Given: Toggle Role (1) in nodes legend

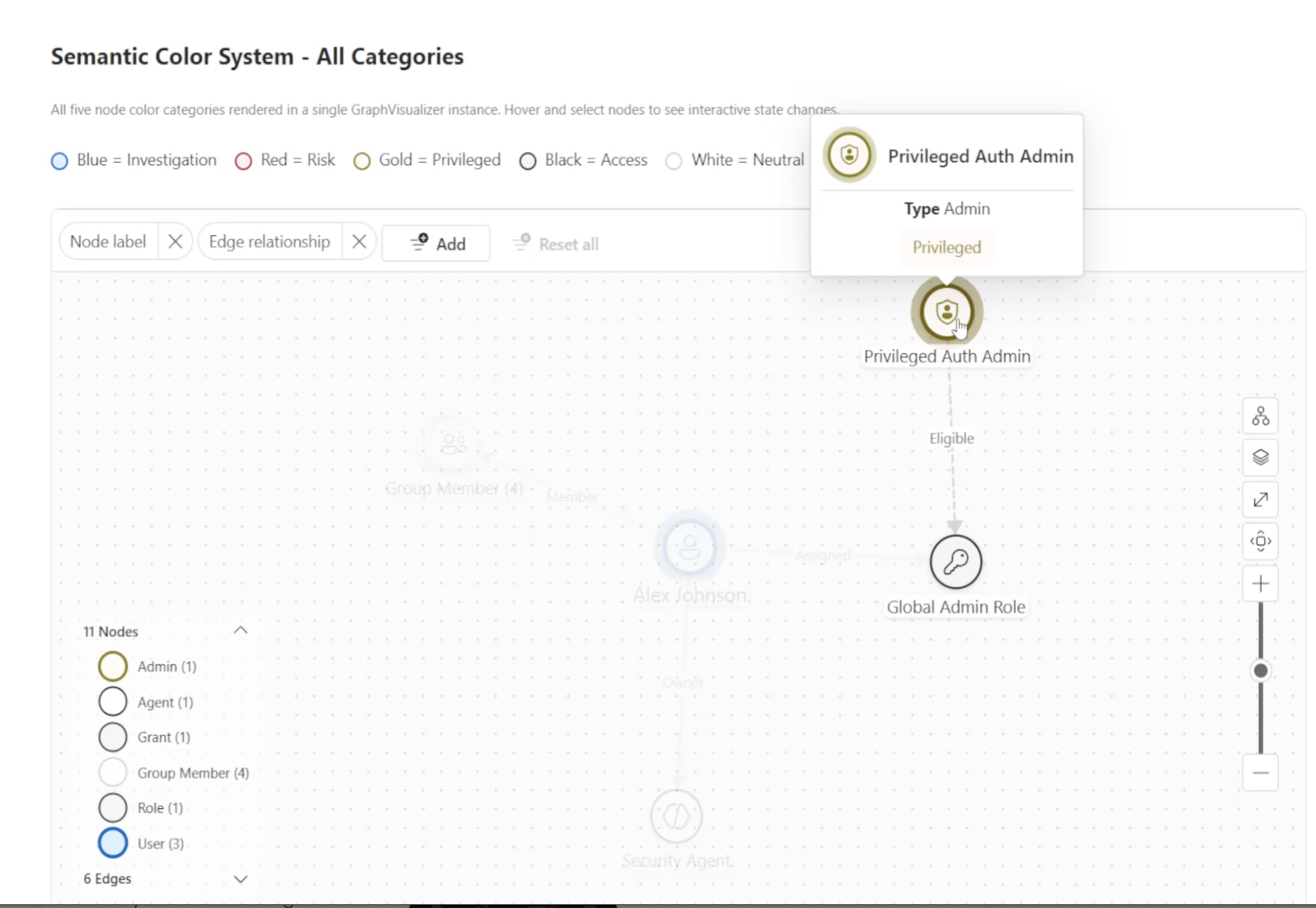Looking at the screenshot, I should [x=141, y=808].
